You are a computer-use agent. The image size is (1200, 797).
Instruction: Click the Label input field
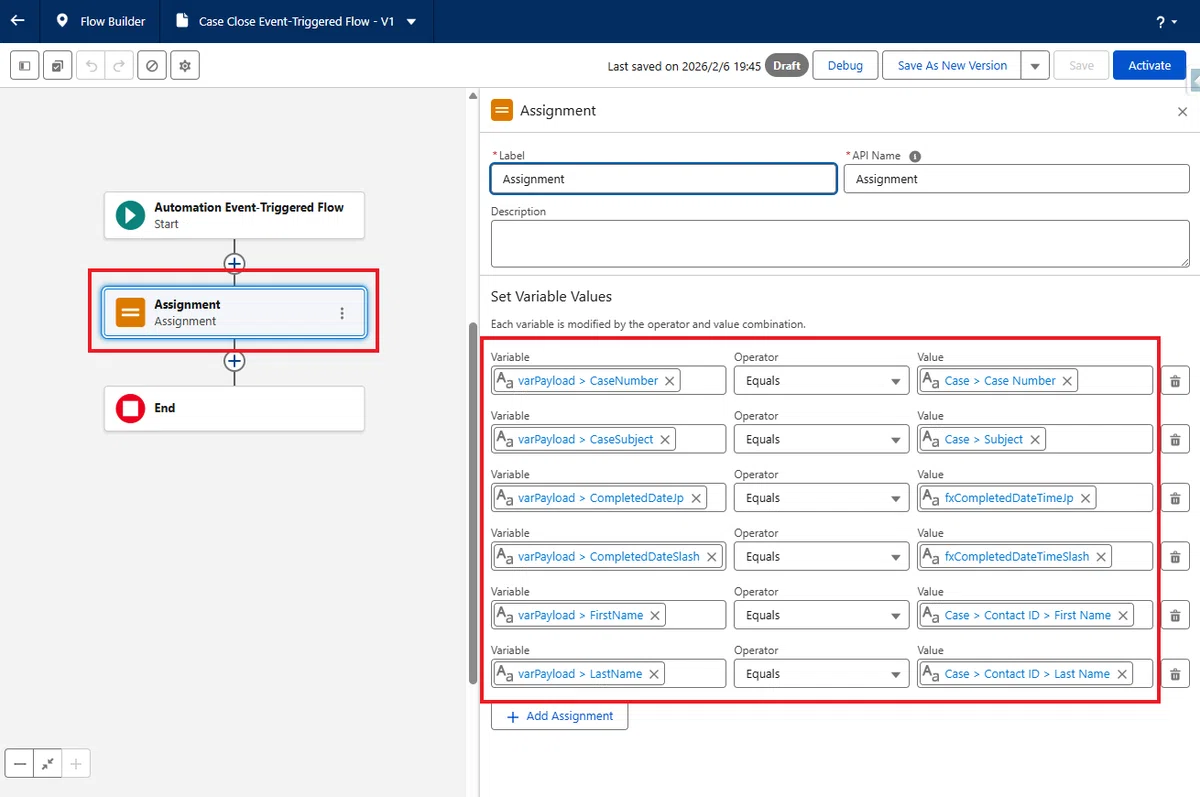(x=664, y=179)
